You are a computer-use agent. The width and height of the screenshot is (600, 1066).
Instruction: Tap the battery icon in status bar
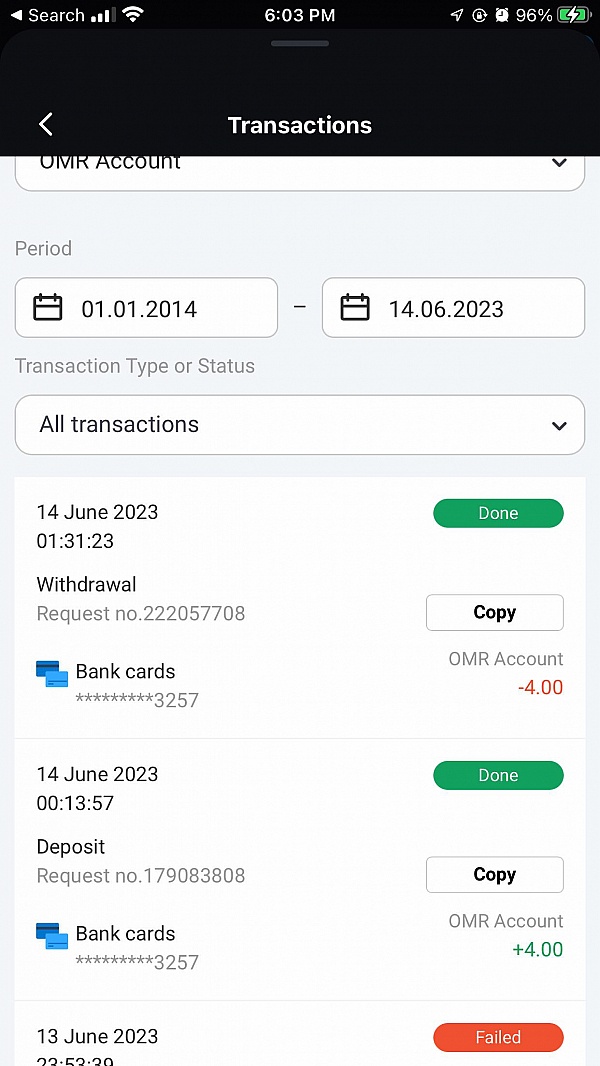[x=573, y=15]
